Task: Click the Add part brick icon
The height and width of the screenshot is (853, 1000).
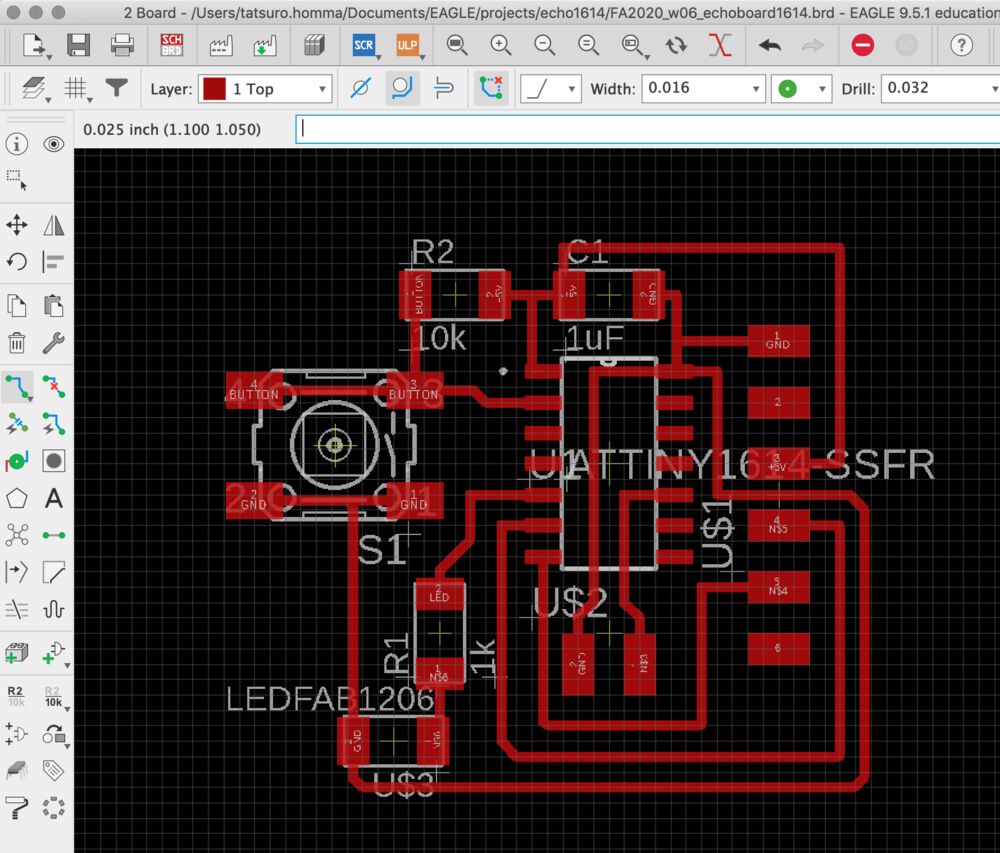Action: click(17, 652)
